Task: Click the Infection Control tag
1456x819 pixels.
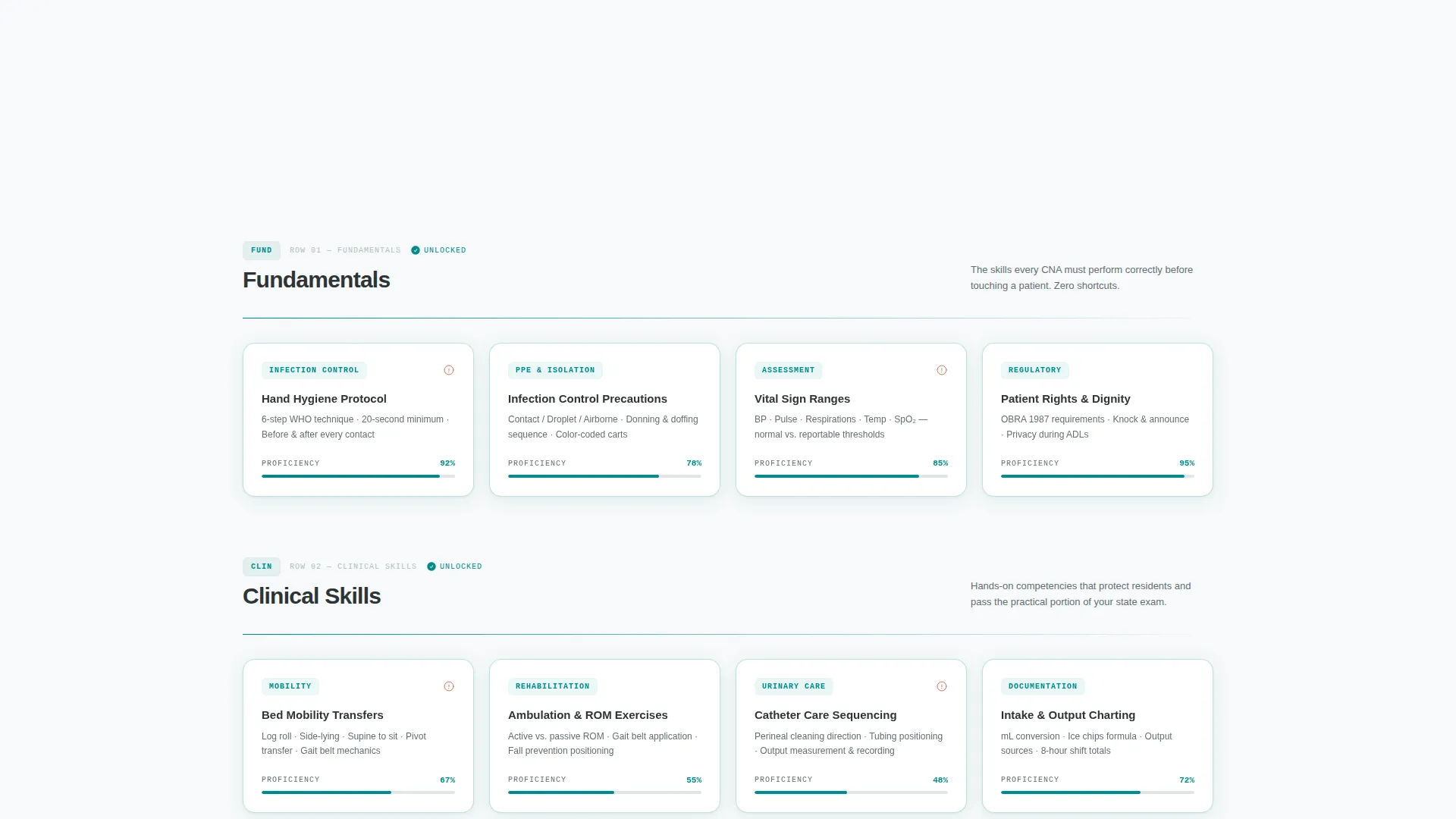Action: point(314,370)
